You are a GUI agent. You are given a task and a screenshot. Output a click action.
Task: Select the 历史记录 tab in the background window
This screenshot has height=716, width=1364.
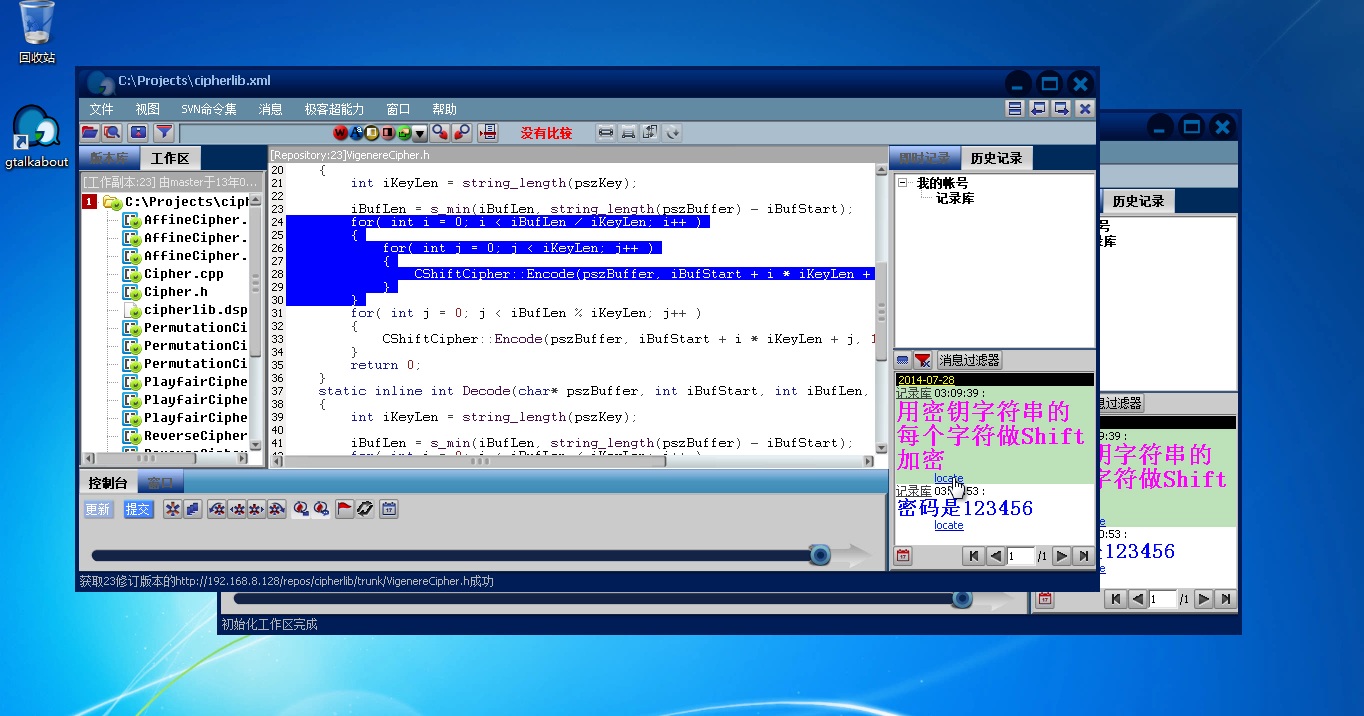(1139, 201)
